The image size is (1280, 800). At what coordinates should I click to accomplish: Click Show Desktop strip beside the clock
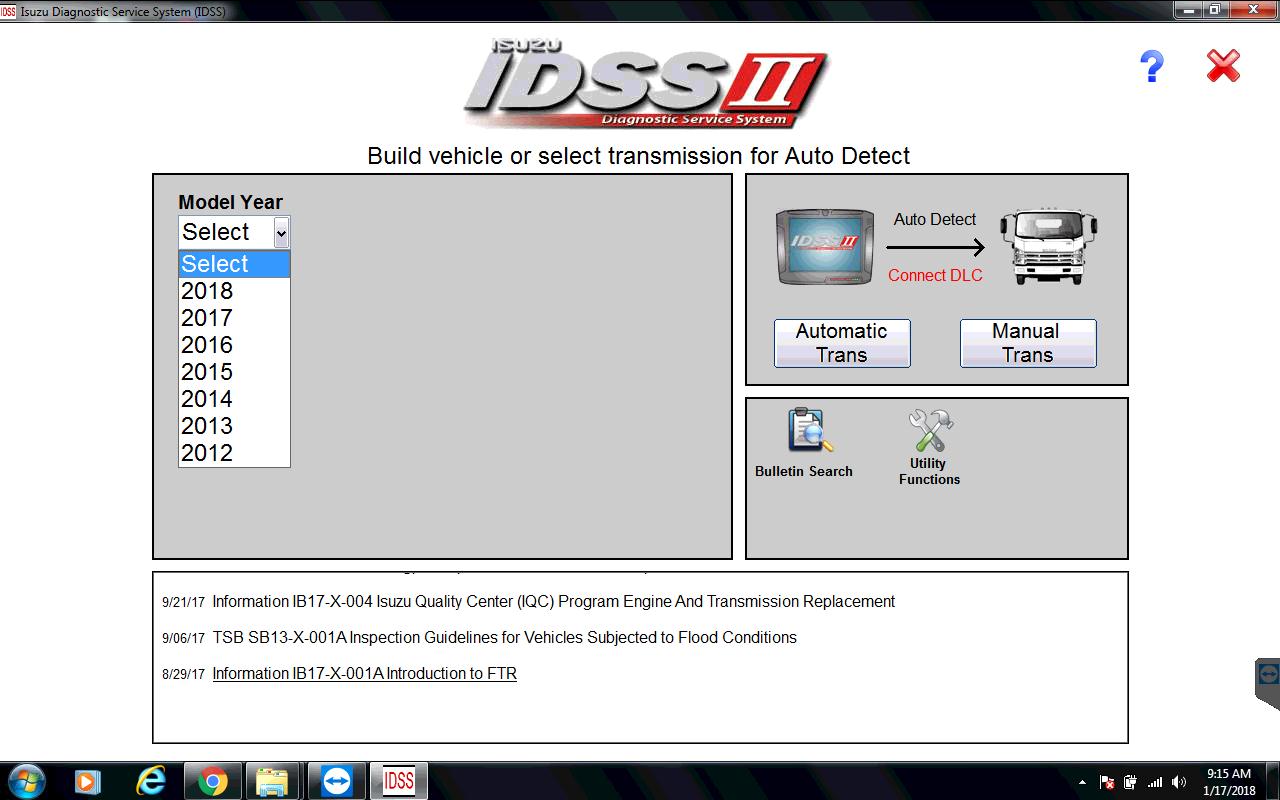coord(1273,781)
